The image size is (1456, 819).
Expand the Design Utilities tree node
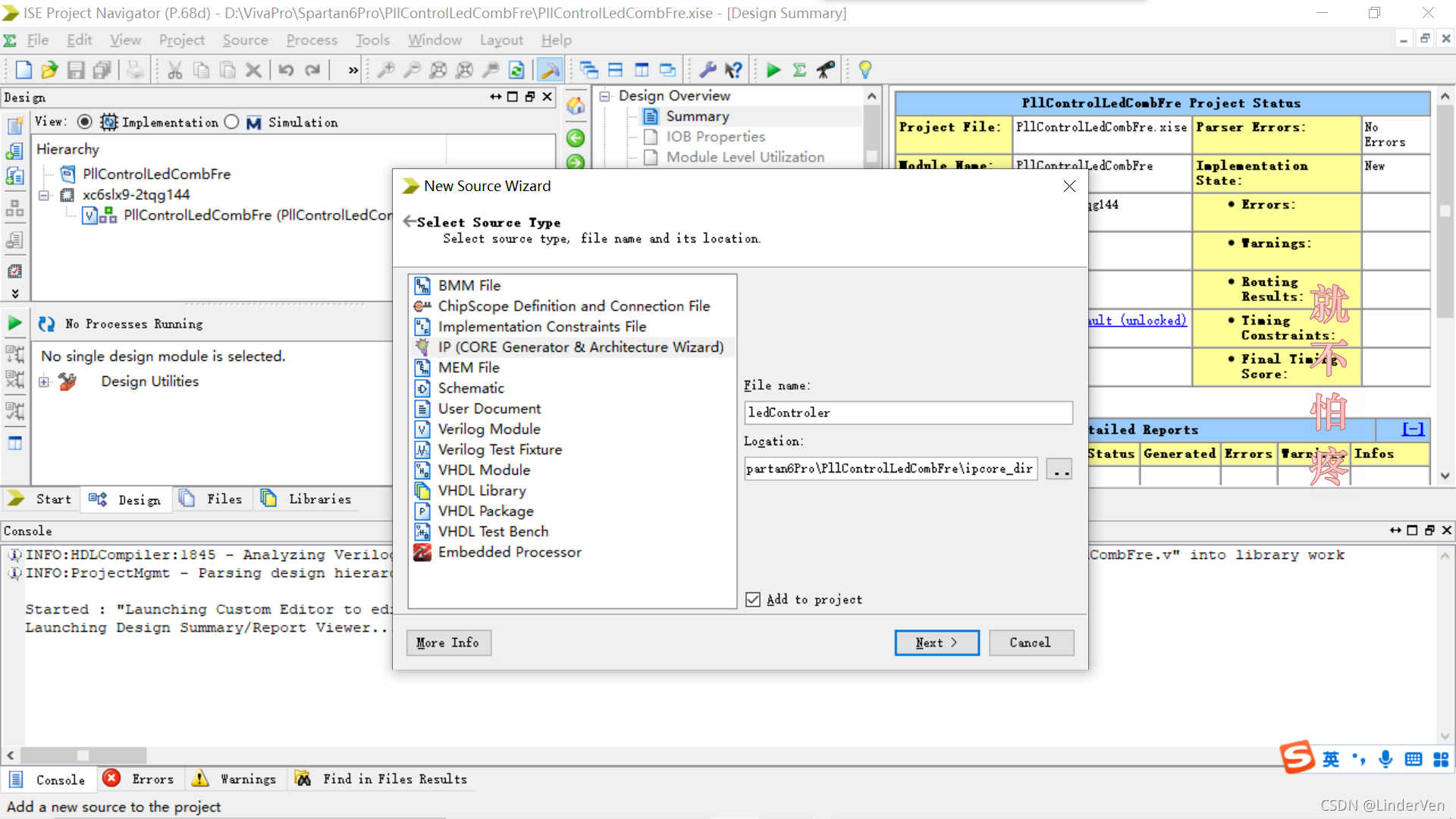[x=44, y=381]
